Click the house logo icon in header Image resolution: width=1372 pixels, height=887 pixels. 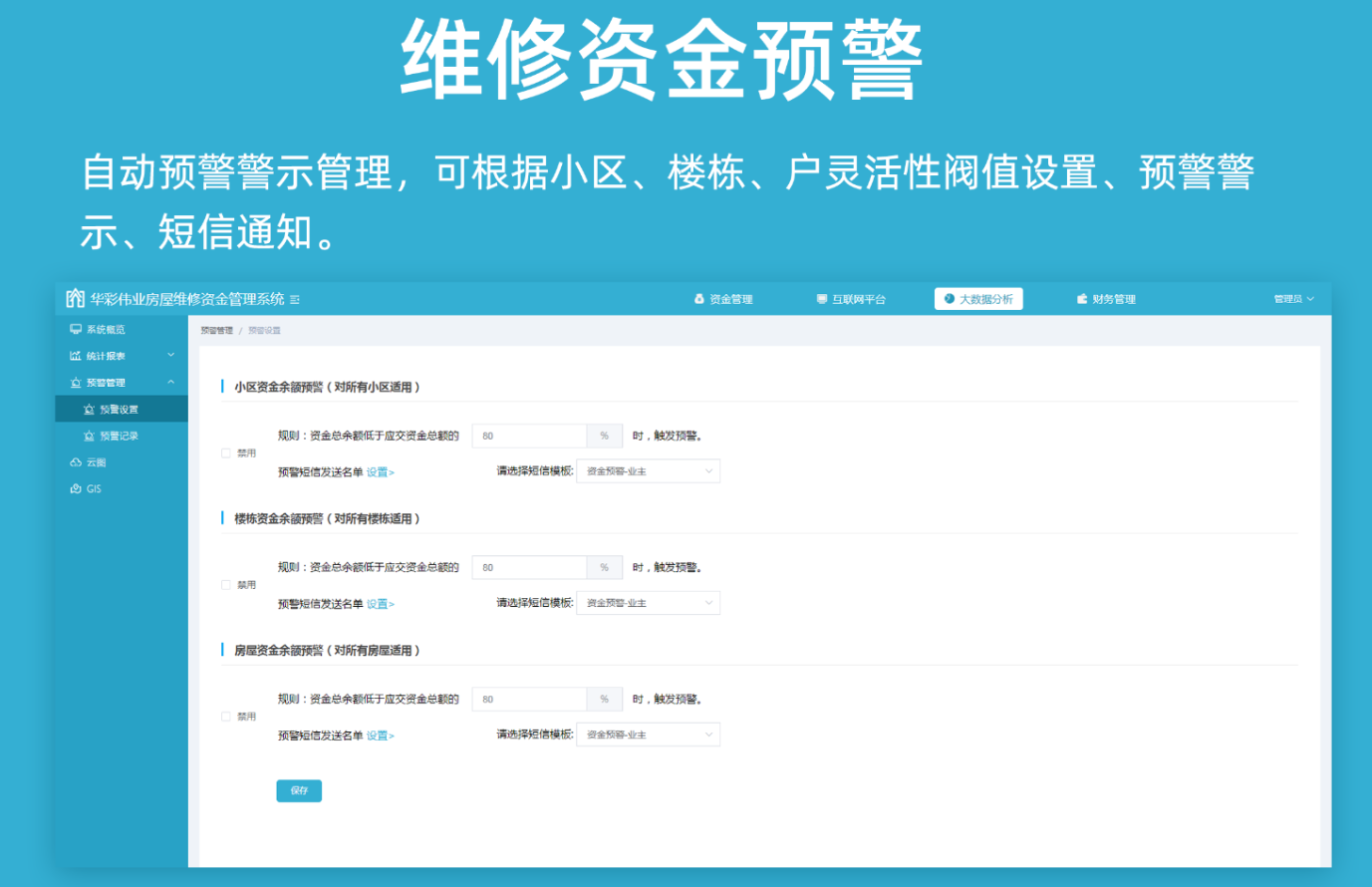75,298
